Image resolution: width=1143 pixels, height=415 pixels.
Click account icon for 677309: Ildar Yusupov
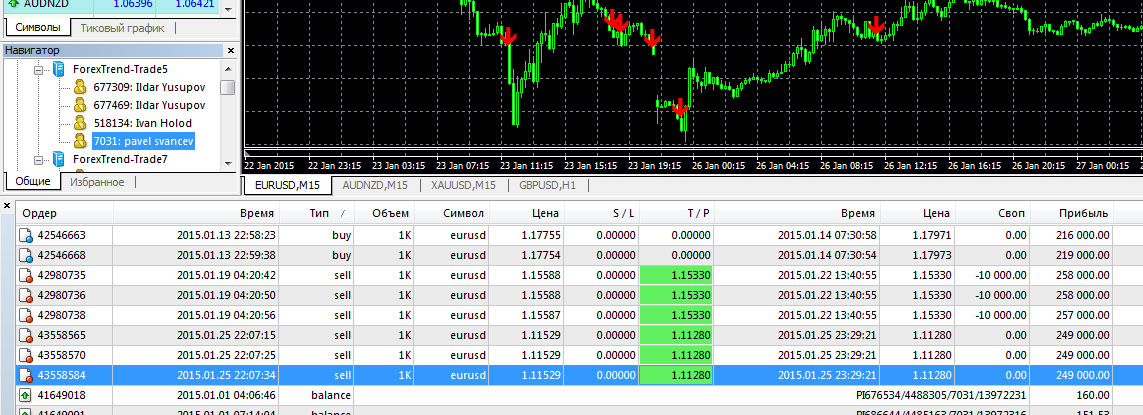coord(80,87)
